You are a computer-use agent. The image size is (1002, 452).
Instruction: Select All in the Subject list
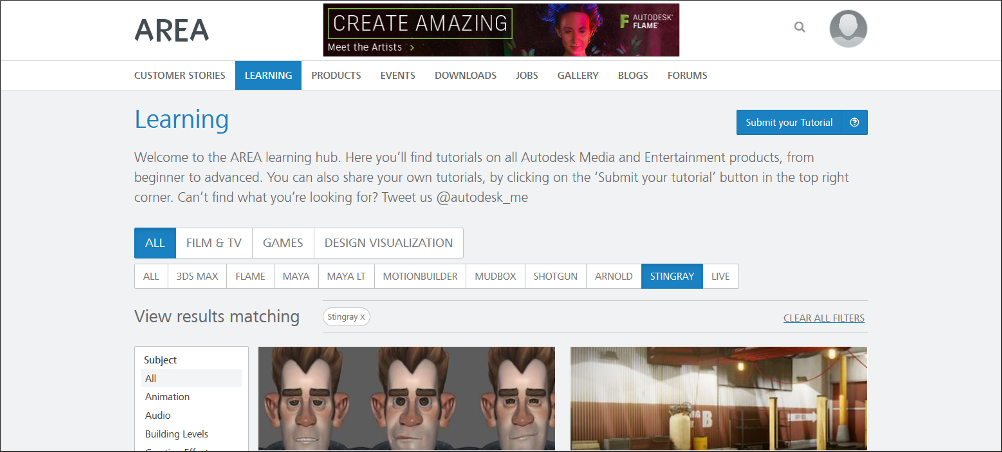[191, 378]
